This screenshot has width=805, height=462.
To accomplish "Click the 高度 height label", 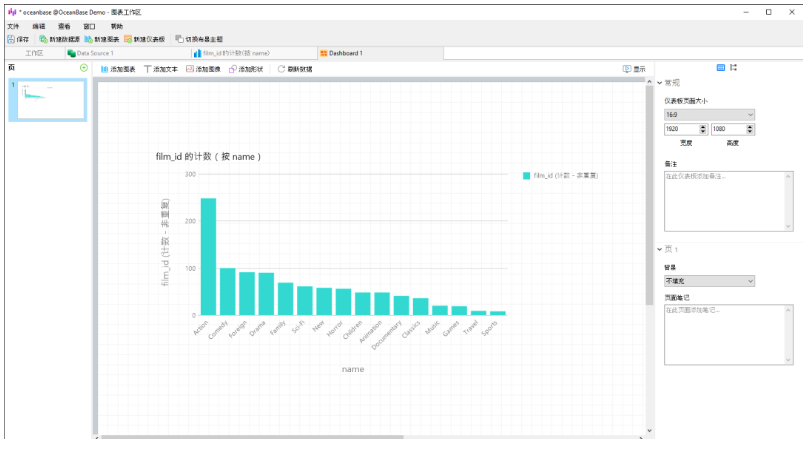I will (x=733, y=143).
